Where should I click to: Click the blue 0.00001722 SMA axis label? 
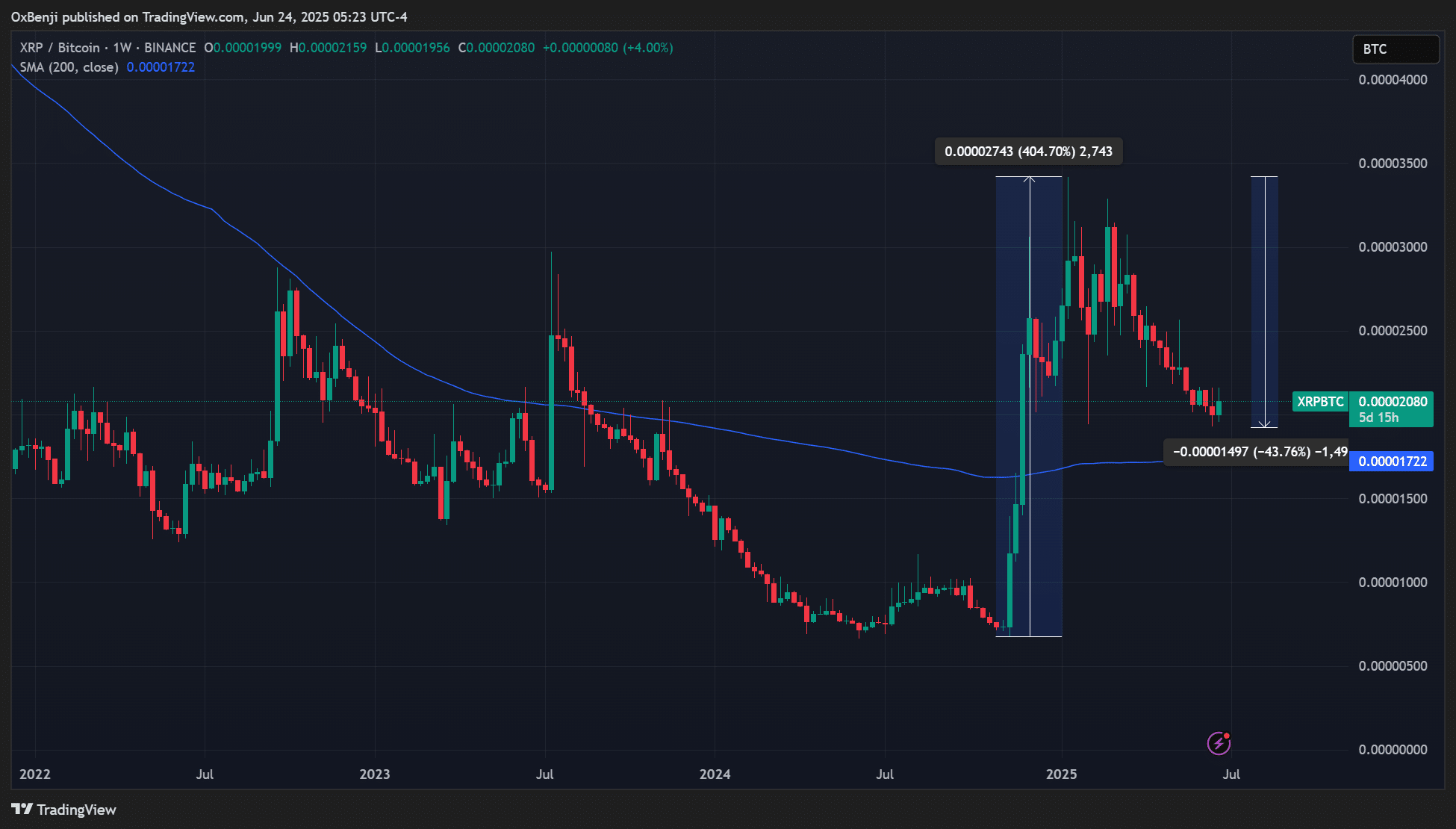click(1393, 462)
